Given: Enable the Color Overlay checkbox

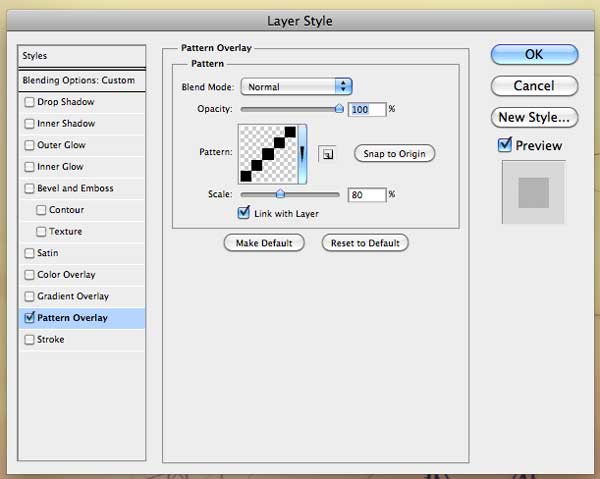Looking at the screenshot, I should pyautogui.click(x=29, y=275).
